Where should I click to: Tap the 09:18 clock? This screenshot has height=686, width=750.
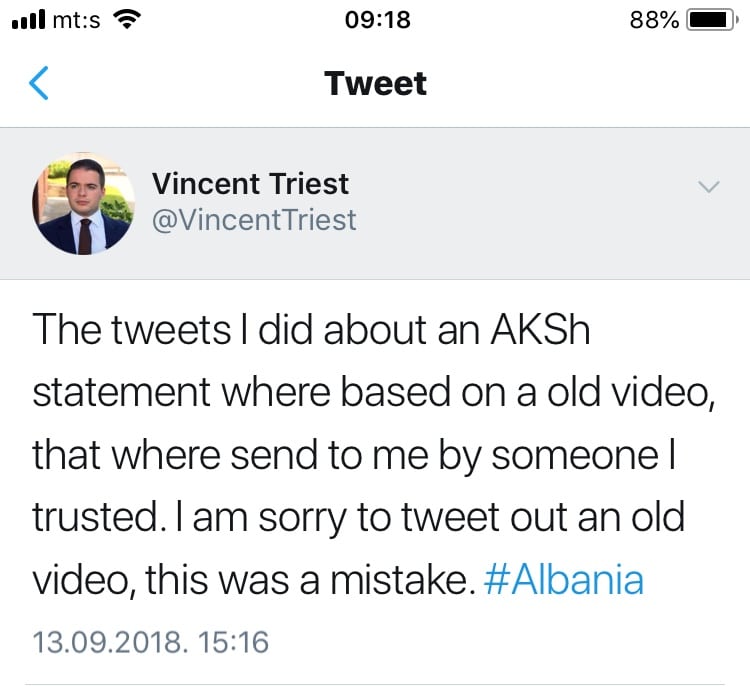point(375,19)
